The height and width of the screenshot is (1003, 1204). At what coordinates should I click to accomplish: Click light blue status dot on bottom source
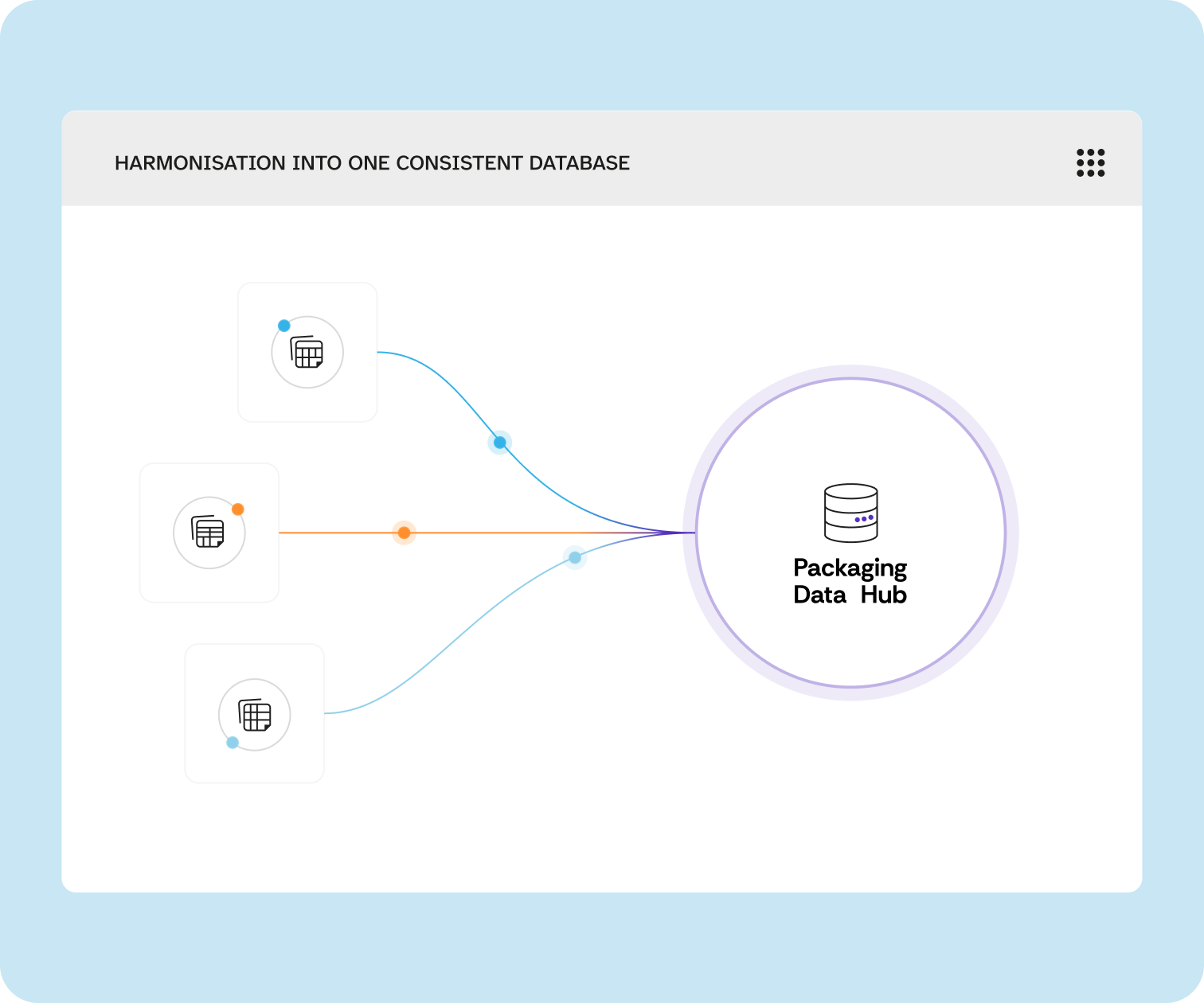coord(233,743)
